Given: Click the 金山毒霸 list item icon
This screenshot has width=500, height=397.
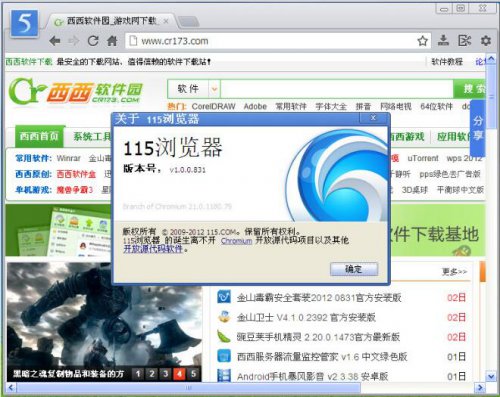Looking at the screenshot, I should (x=224, y=297).
